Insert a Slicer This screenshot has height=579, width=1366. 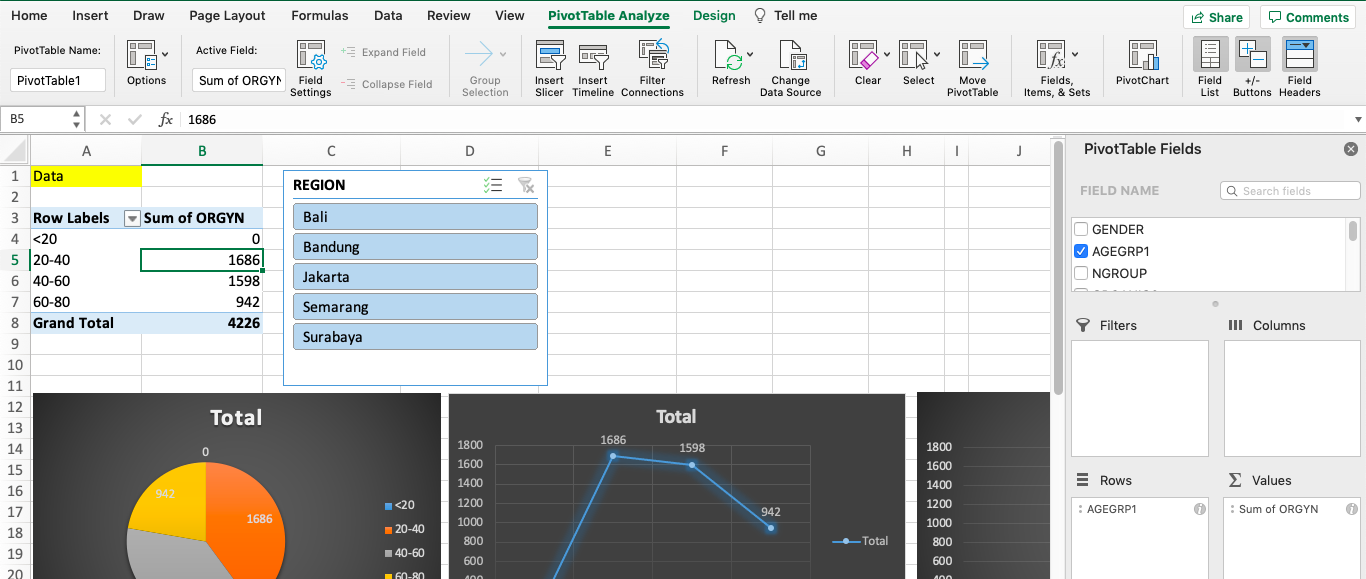tap(550, 68)
